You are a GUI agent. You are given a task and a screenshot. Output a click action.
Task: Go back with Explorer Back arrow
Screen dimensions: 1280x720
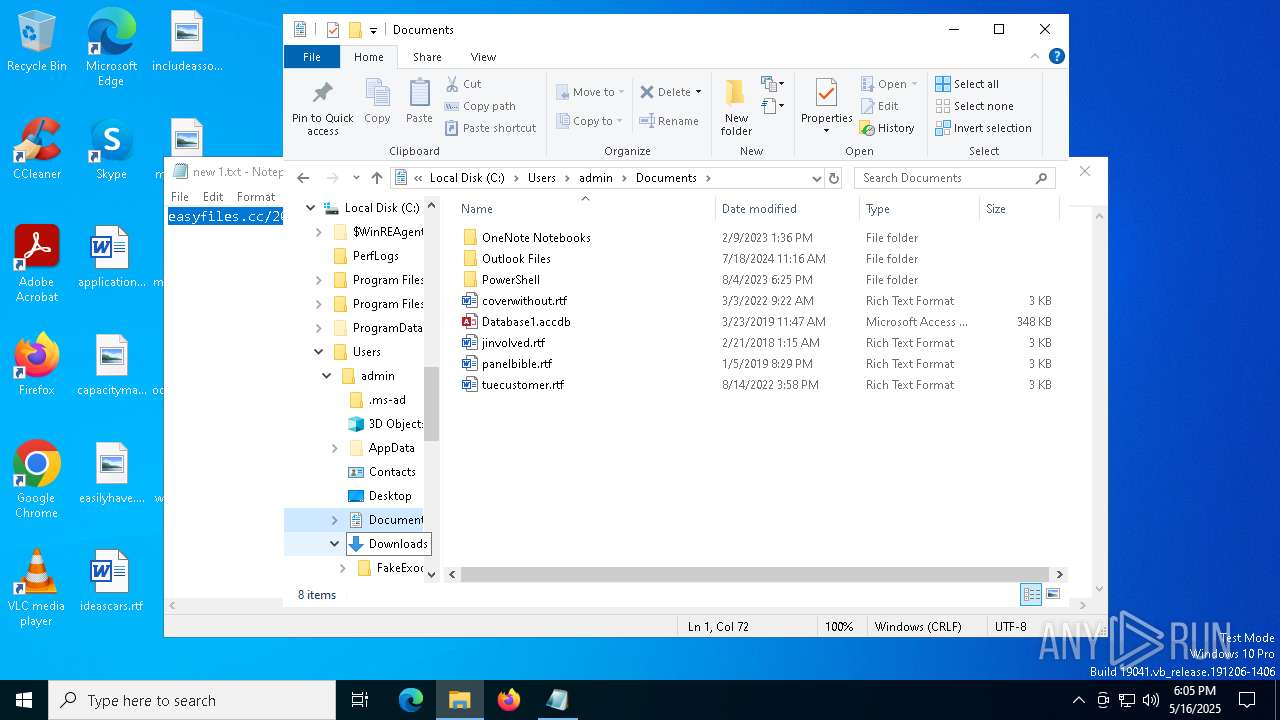pos(303,178)
